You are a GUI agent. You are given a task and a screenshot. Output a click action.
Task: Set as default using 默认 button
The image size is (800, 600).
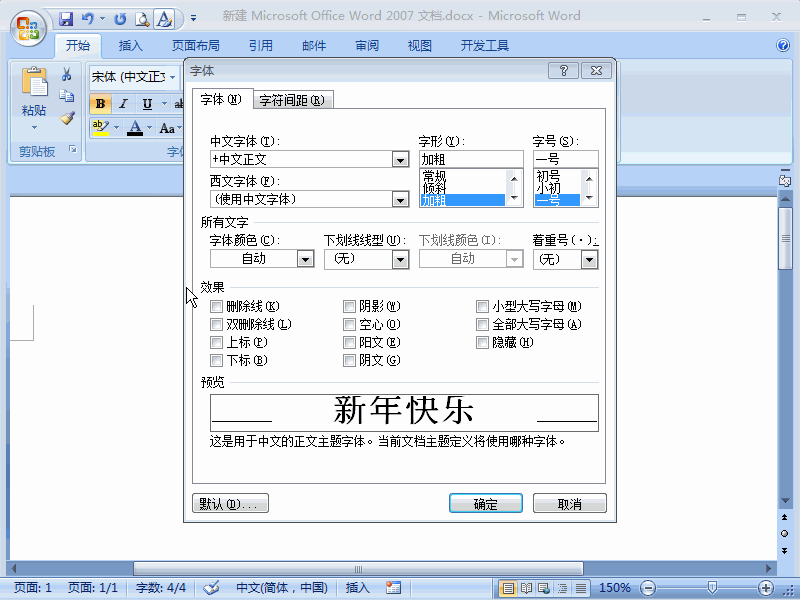coord(230,503)
